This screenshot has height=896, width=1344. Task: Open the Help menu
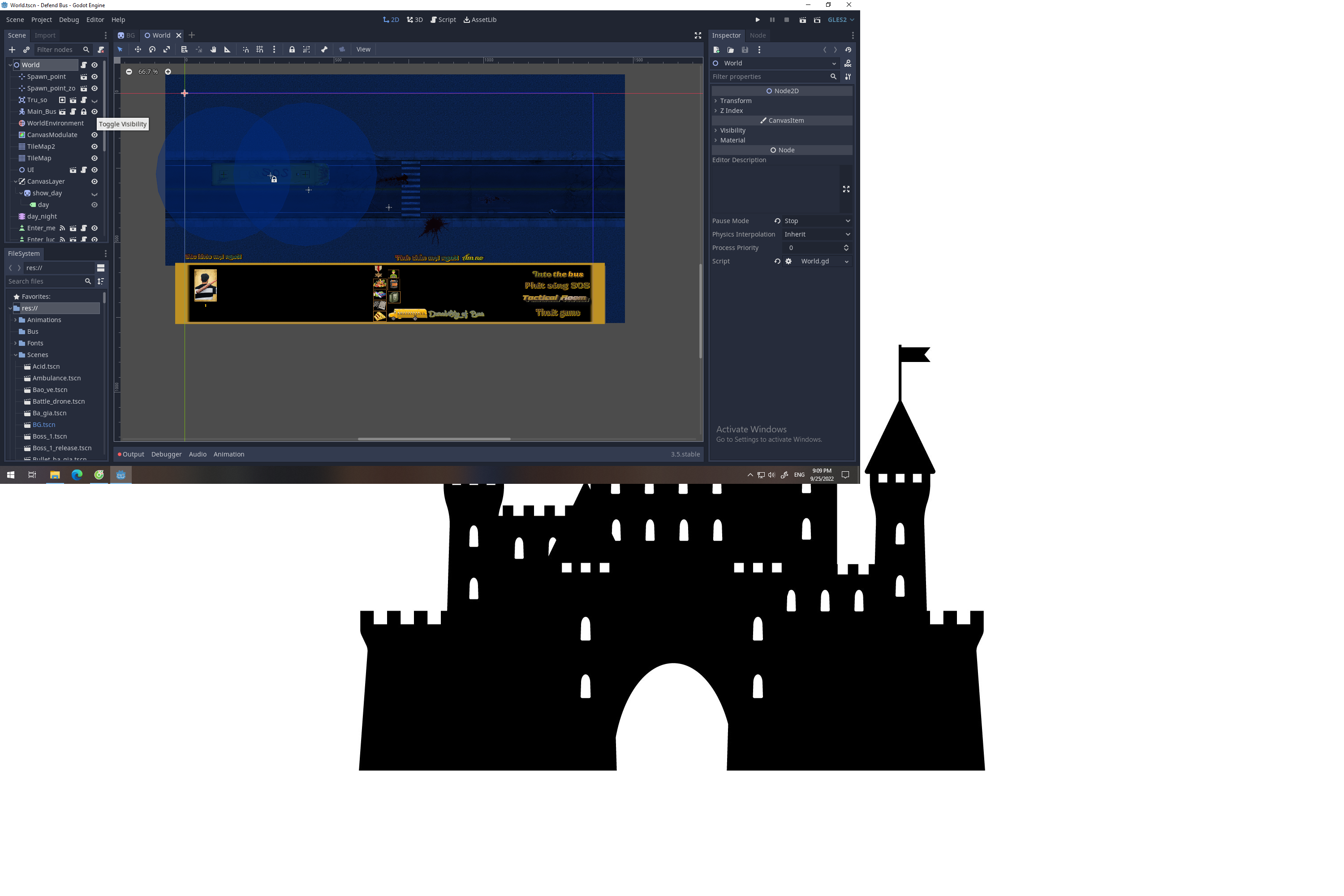[118, 19]
